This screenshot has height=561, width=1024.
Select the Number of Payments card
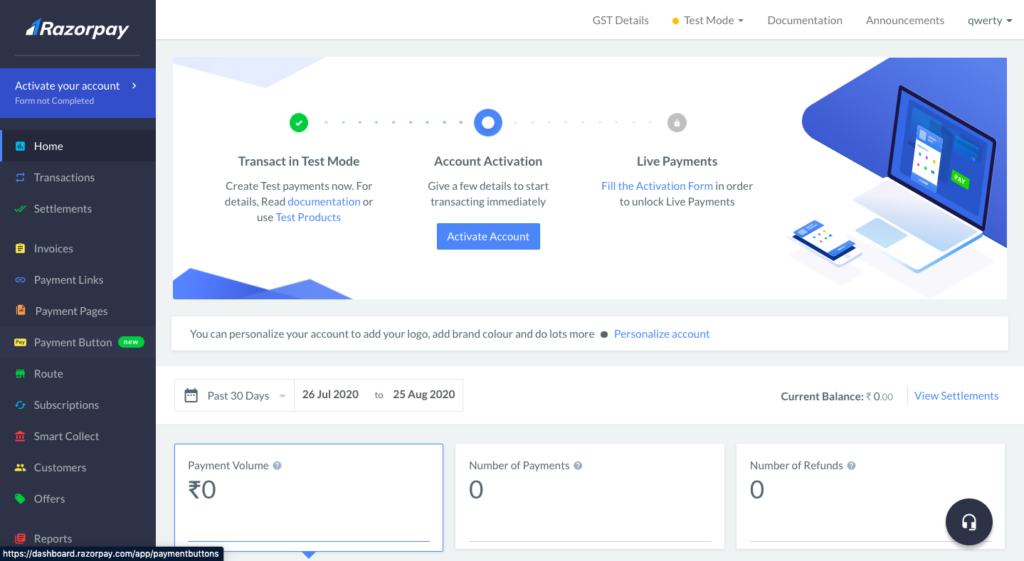coord(590,496)
